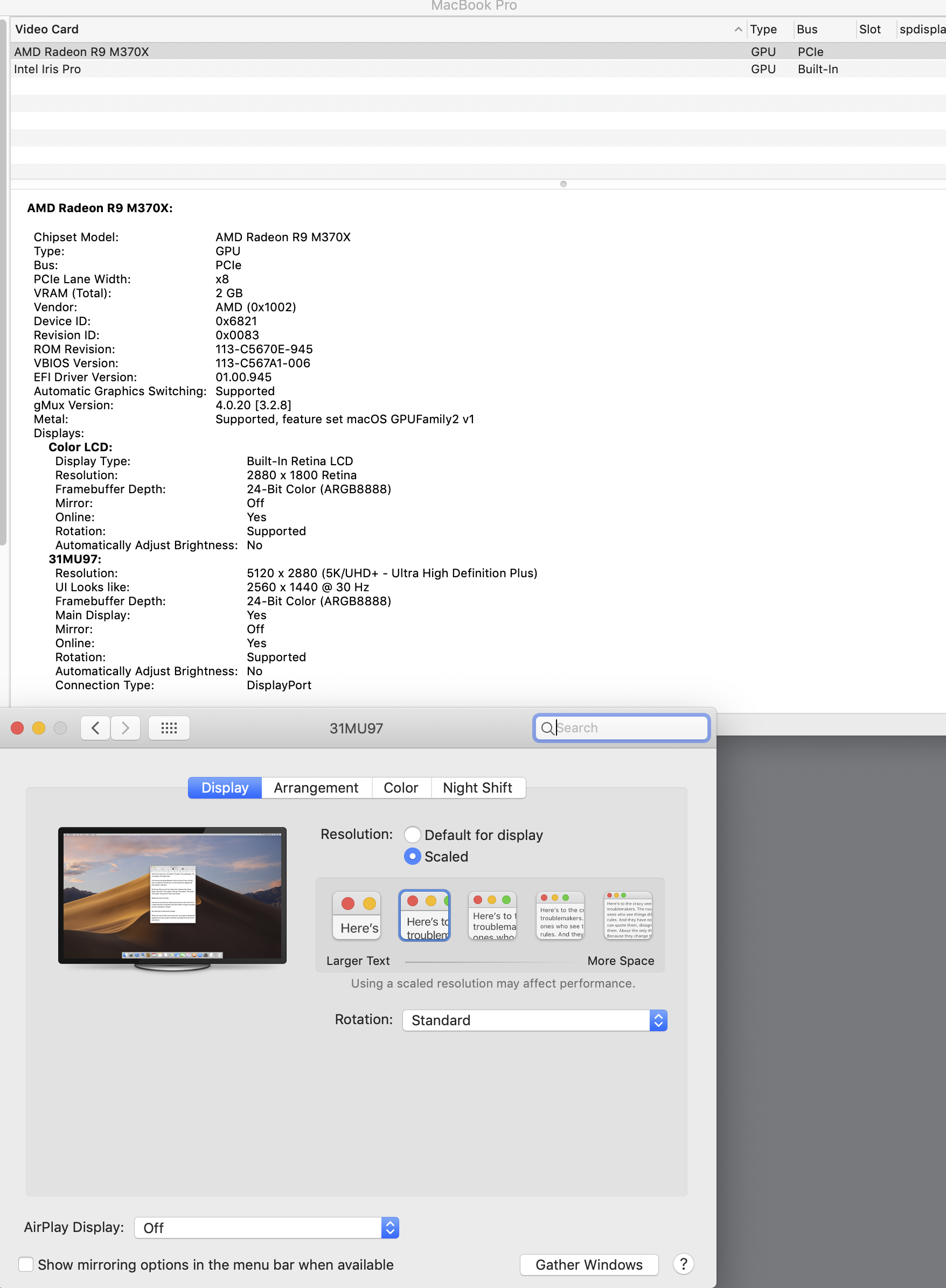Click the Revision ID 0x0083 value
This screenshot has width=946, height=1288.
[x=237, y=335]
